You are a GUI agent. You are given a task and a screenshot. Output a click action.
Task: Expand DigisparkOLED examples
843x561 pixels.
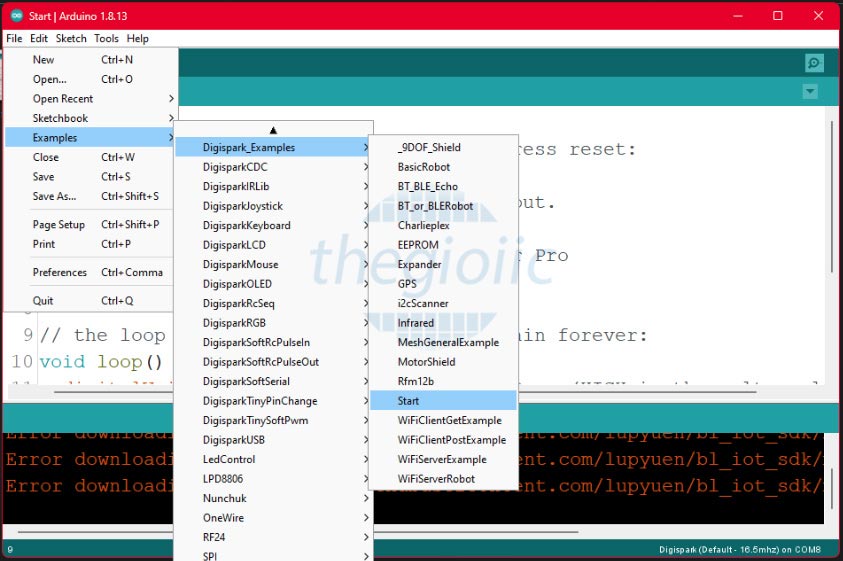pos(273,283)
